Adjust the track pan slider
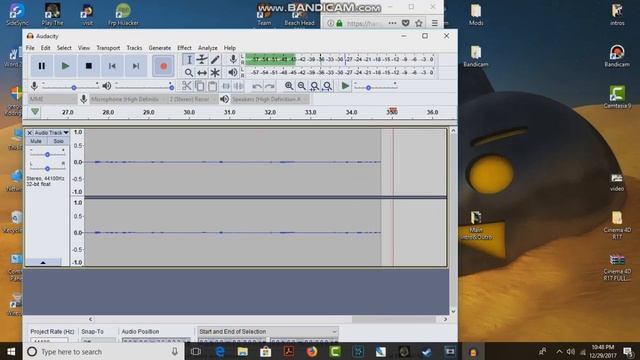This screenshot has height=360, width=640. pos(47,168)
